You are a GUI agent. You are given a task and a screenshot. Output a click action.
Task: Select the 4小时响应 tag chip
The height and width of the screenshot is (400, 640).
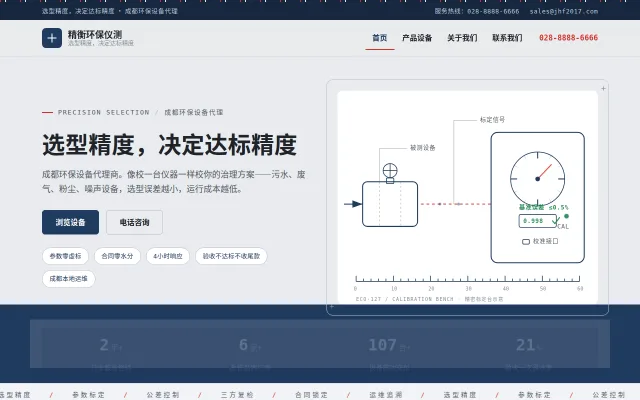tap(168, 256)
